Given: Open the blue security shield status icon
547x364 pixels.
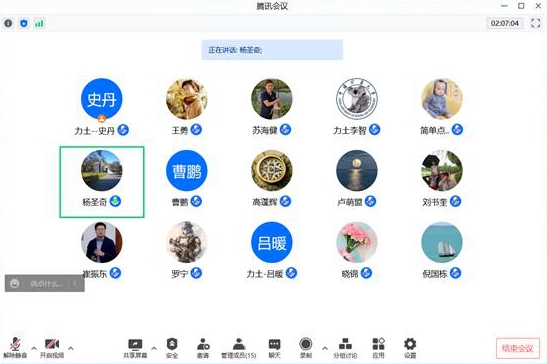Looking at the screenshot, I should point(24,23).
